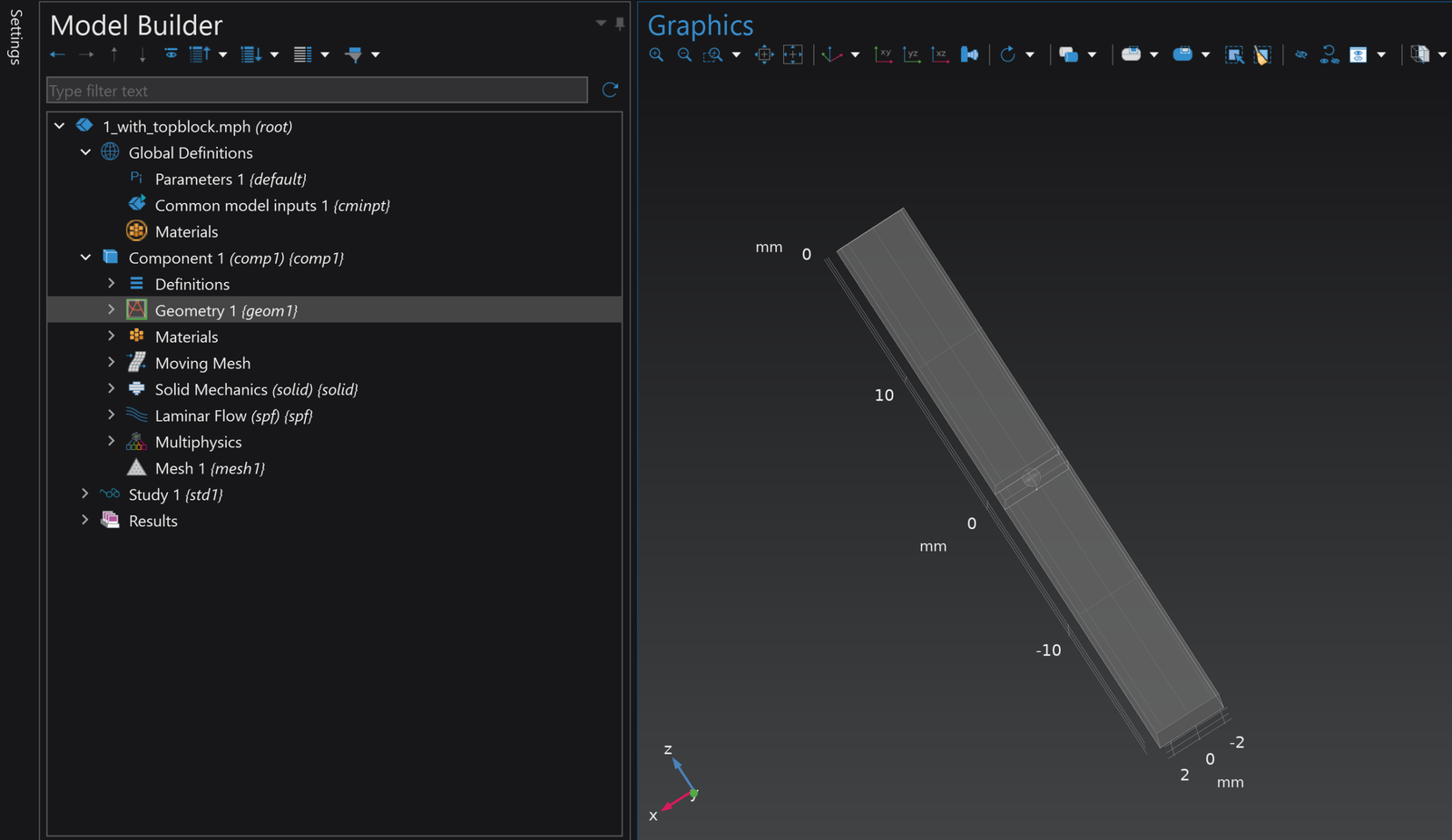1452x840 pixels.
Task: Expand the Solid Mechanics node
Action: tap(112, 388)
